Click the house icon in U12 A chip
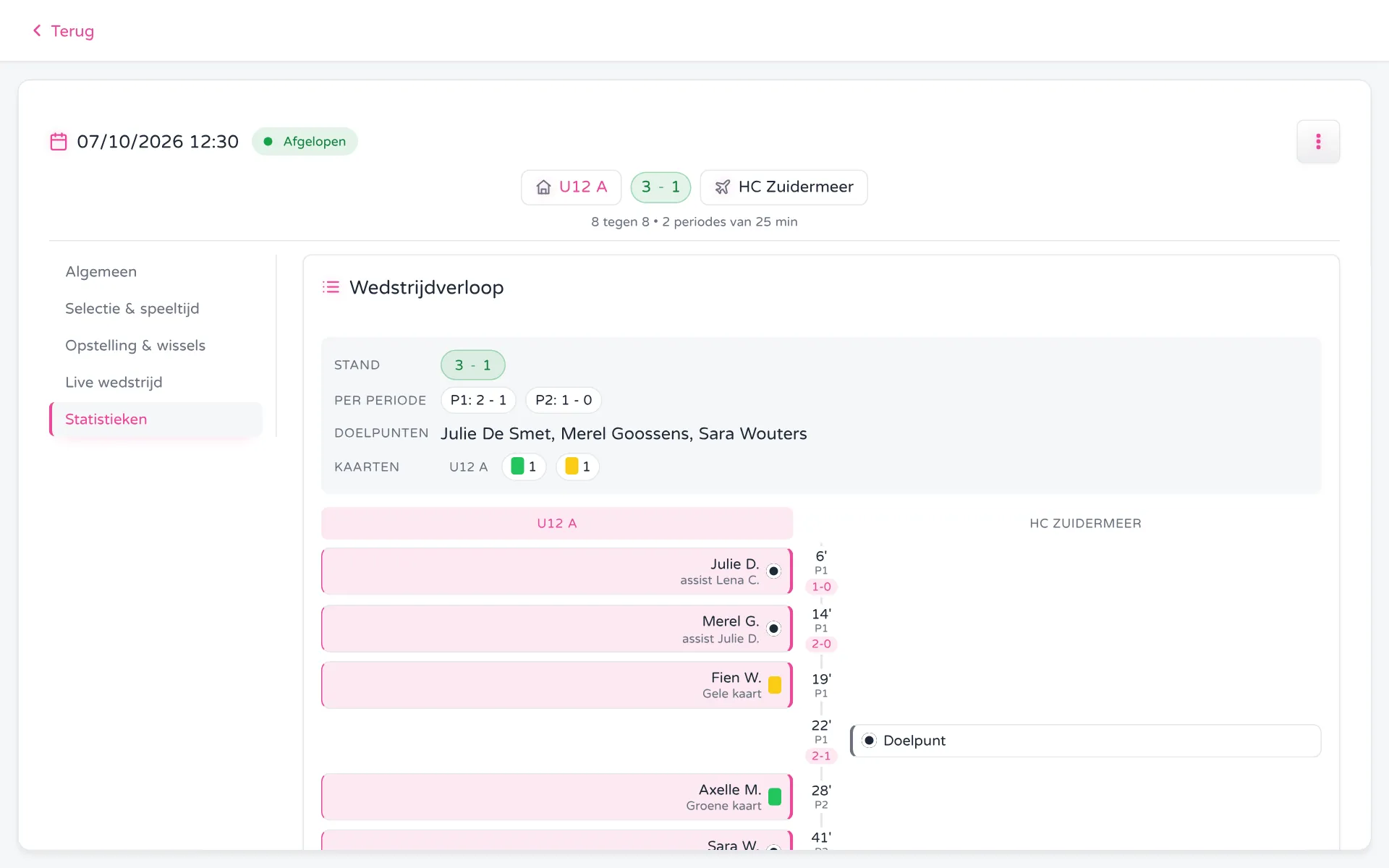The width and height of the screenshot is (1389, 868). click(x=543, y=187)
